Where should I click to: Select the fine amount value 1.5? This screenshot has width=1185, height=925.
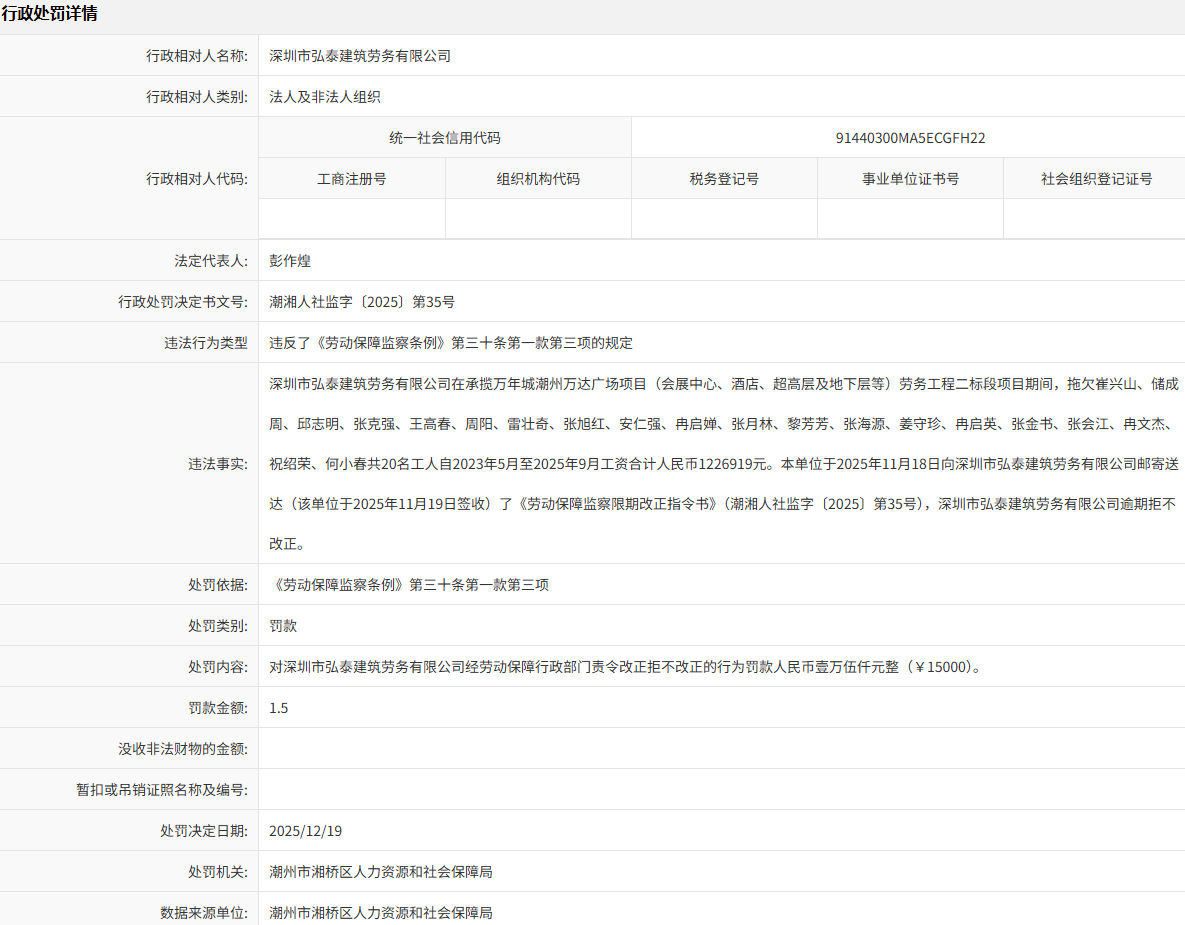coord(279,708)
